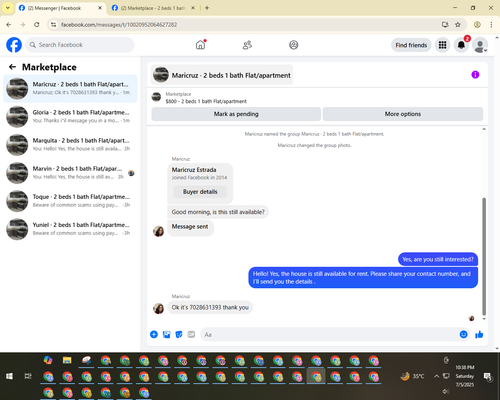Viewport: 500px width, 400px height.
Task: Click the chat scrollbar thumb
Action: 484,257
